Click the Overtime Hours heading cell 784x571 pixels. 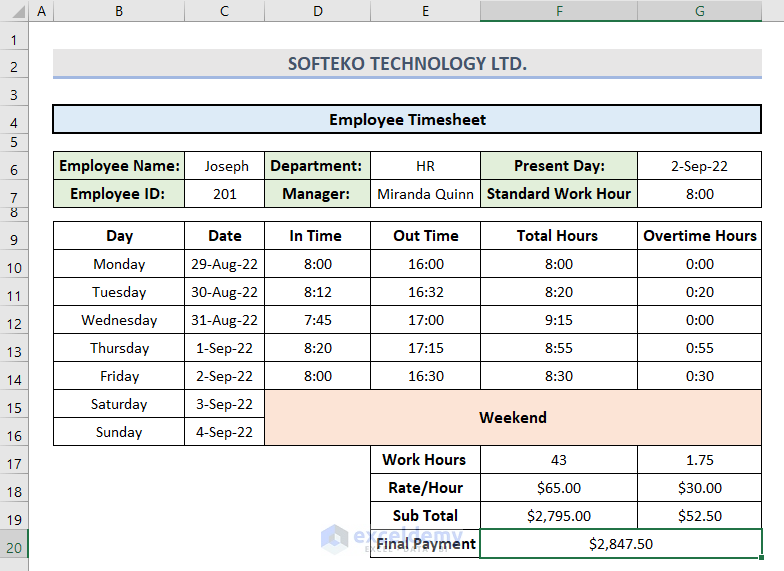(x=700, y=236)
